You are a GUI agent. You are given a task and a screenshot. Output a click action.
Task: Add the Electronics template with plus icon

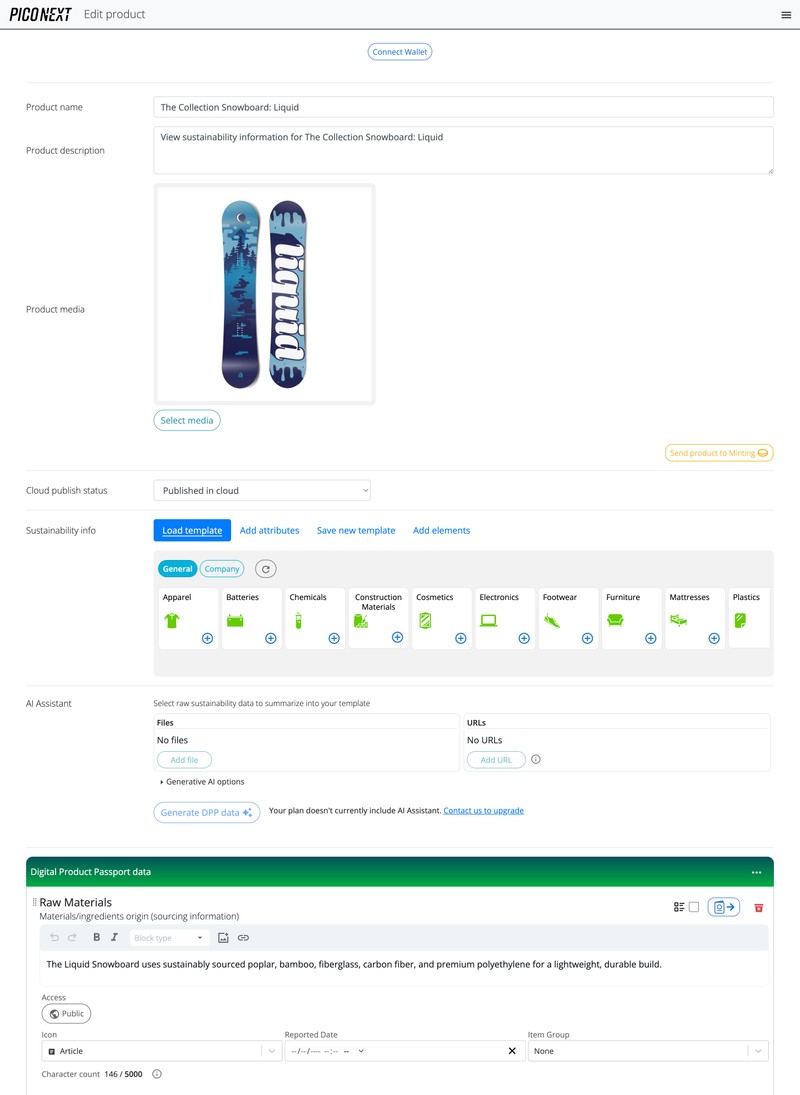(x=524, y=638)
